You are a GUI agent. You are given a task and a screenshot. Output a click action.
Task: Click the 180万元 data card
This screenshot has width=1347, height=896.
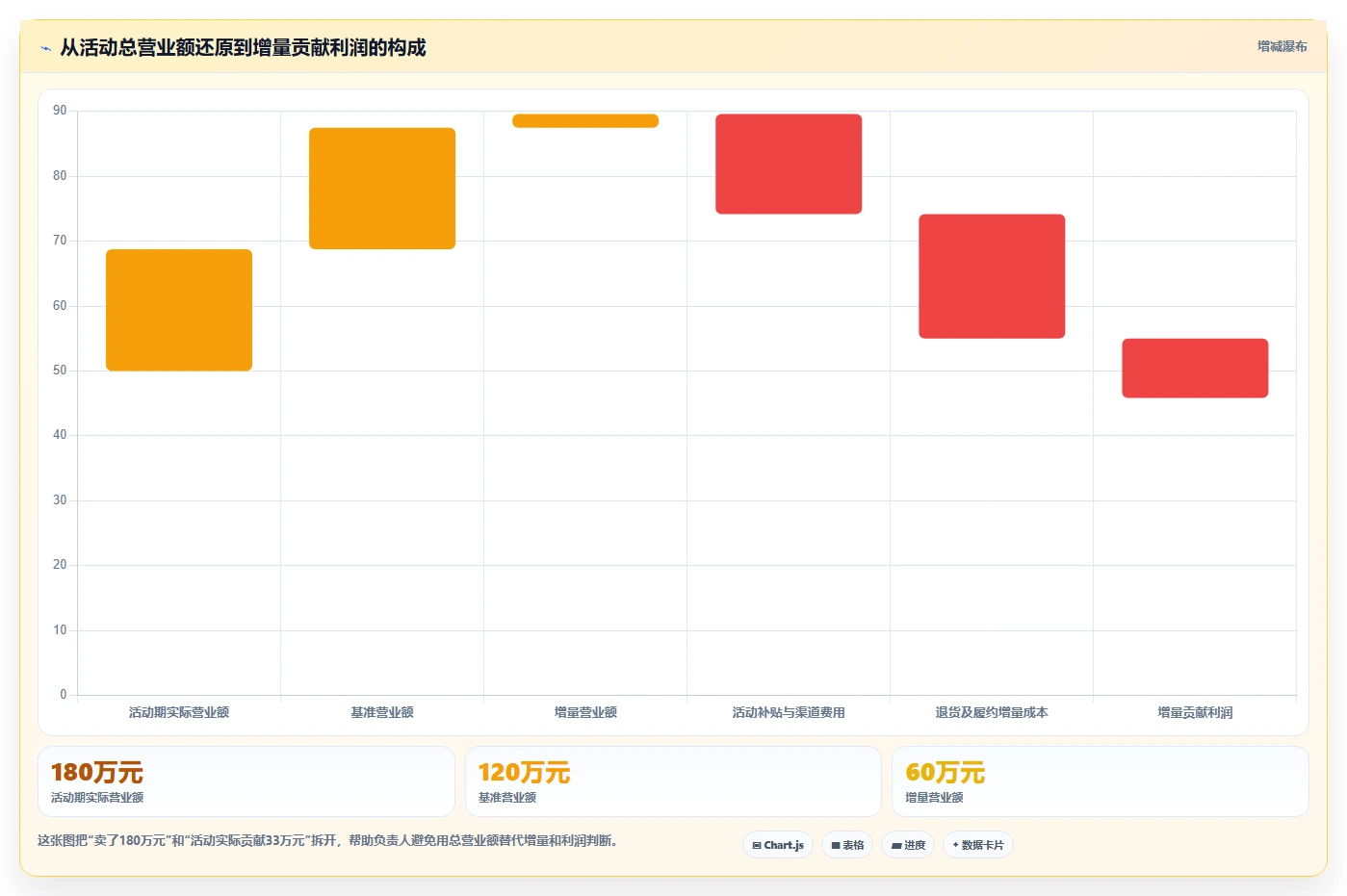coord(246,781)
